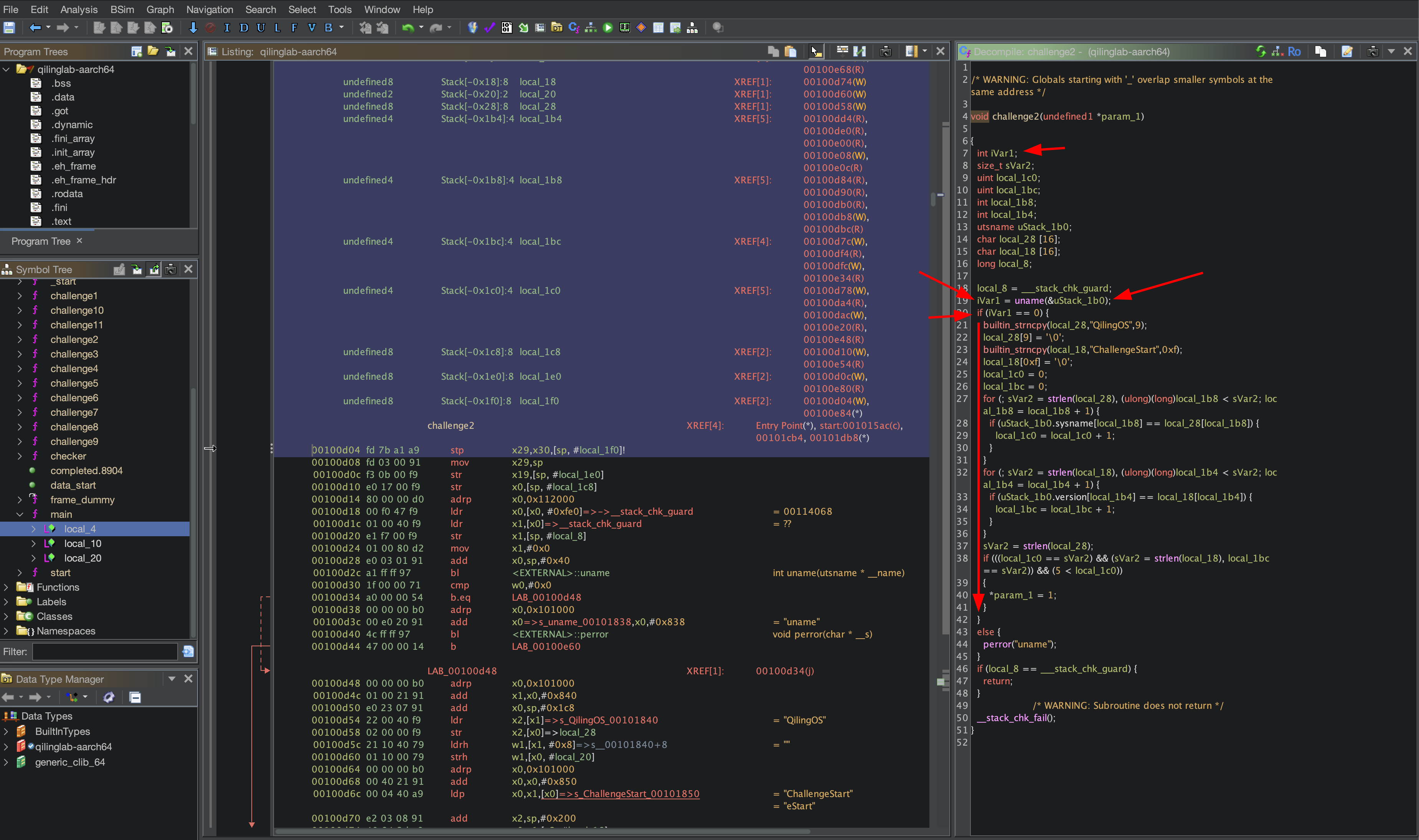
Task: Click the uname call in decompiled code
Action: point(1028,301)
